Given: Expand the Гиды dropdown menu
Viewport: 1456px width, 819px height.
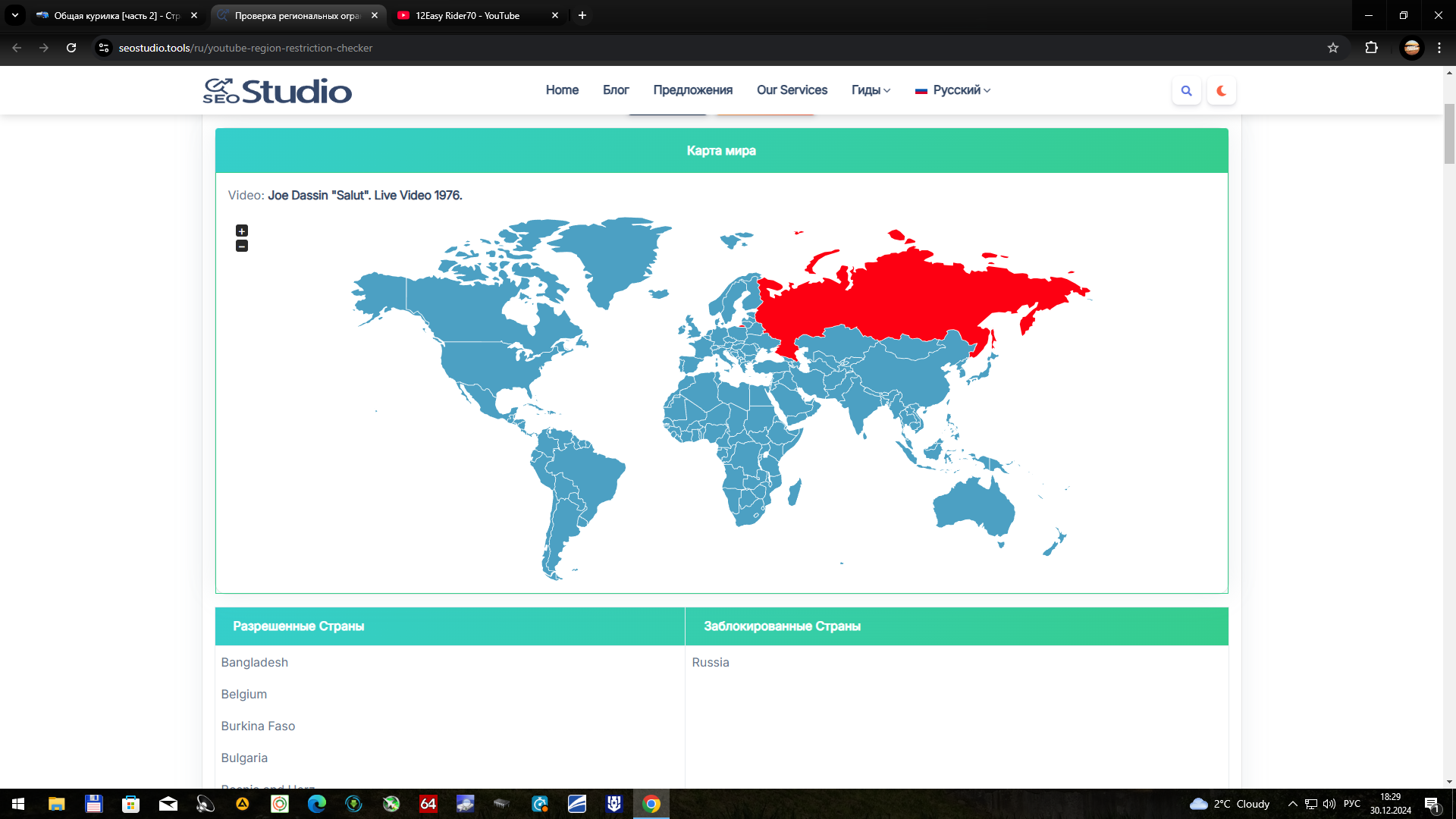Looking at the screenshot, I should point(871,90).
